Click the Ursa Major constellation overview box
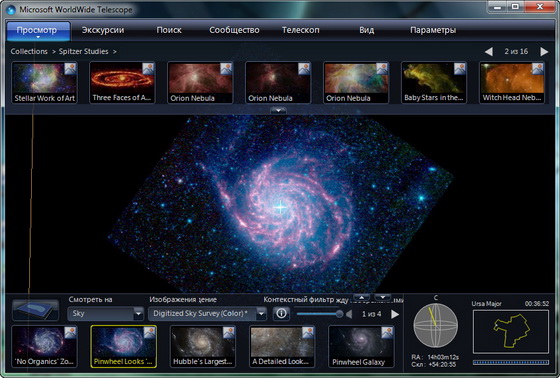The width and height of the screenshot is (560, 378). point(511,332)
